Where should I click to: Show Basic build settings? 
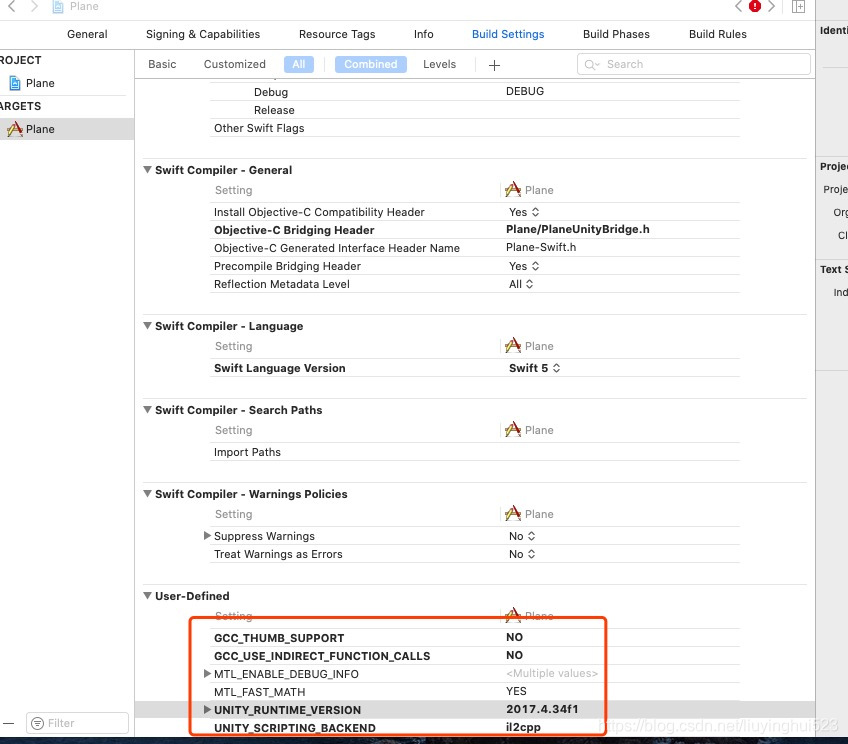tap(162, 64)
